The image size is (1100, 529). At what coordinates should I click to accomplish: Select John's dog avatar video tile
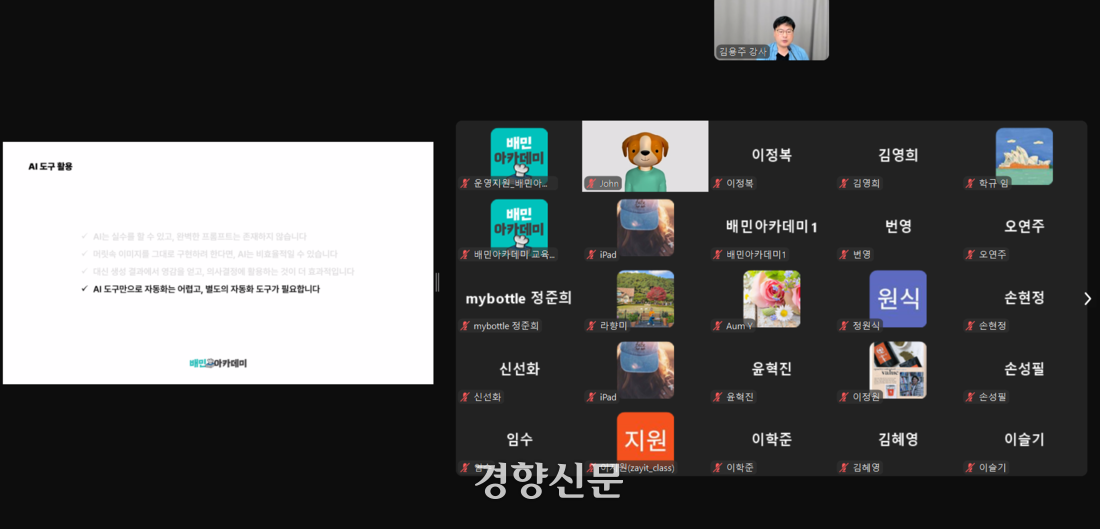point(645,155)
